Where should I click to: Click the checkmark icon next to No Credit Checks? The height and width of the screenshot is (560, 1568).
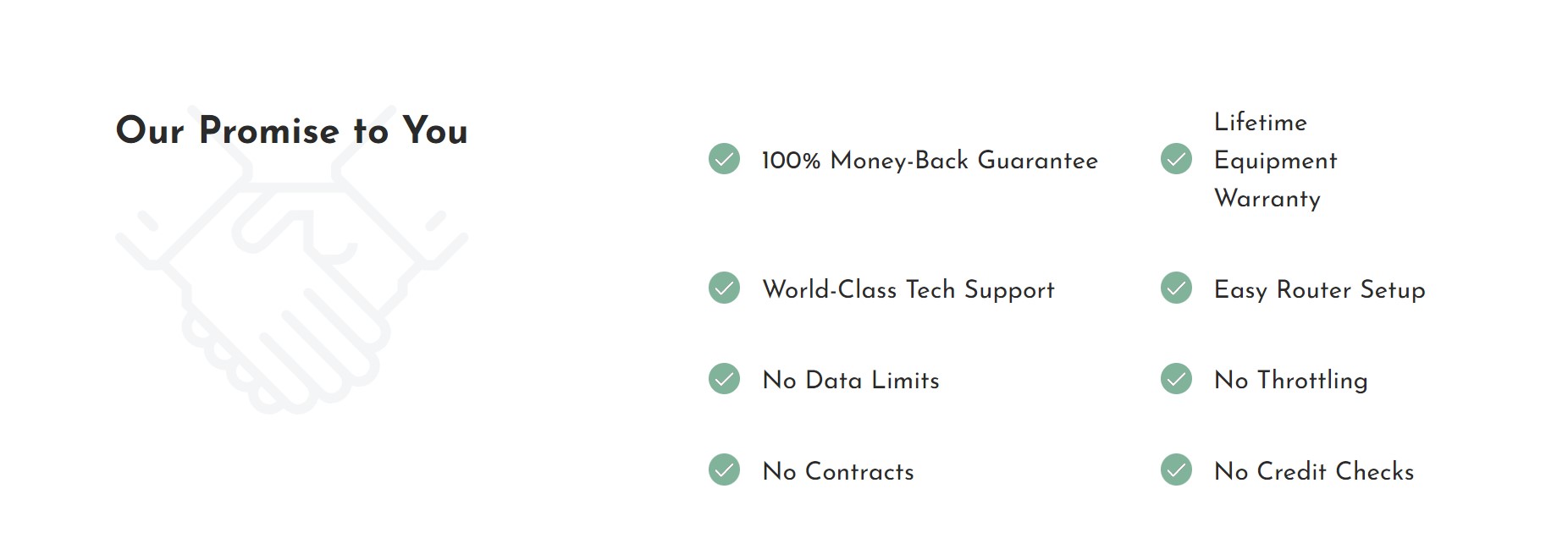(x=1176, y=469)
